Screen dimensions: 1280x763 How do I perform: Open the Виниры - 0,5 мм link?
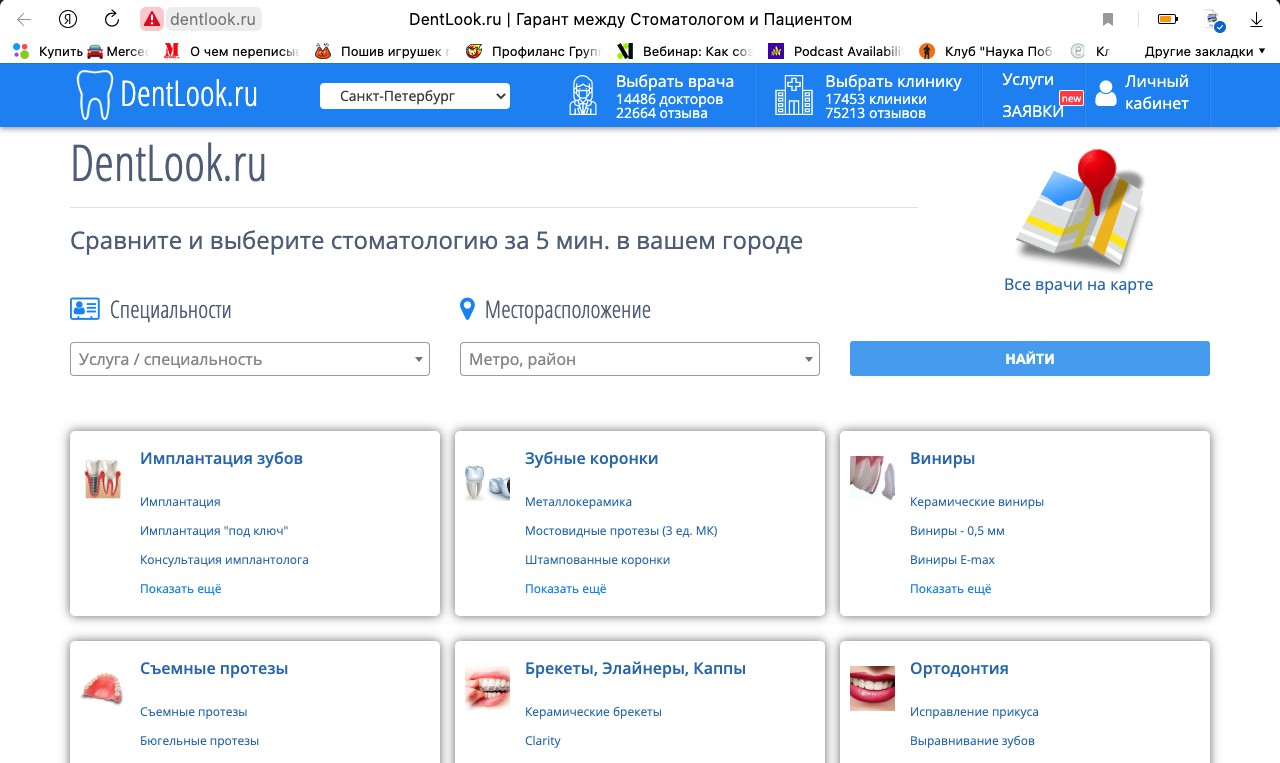(958, 531)
